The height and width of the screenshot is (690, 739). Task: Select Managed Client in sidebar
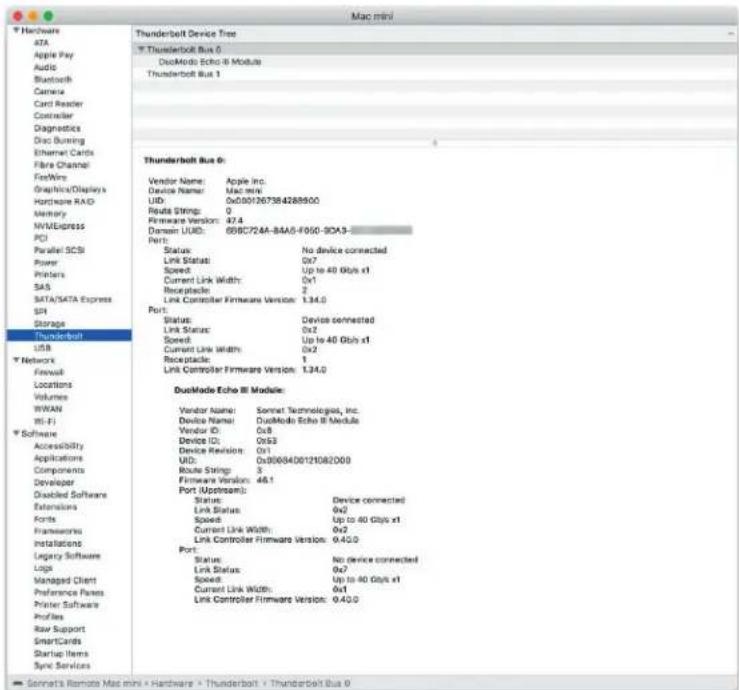click(x=65, y=580)
